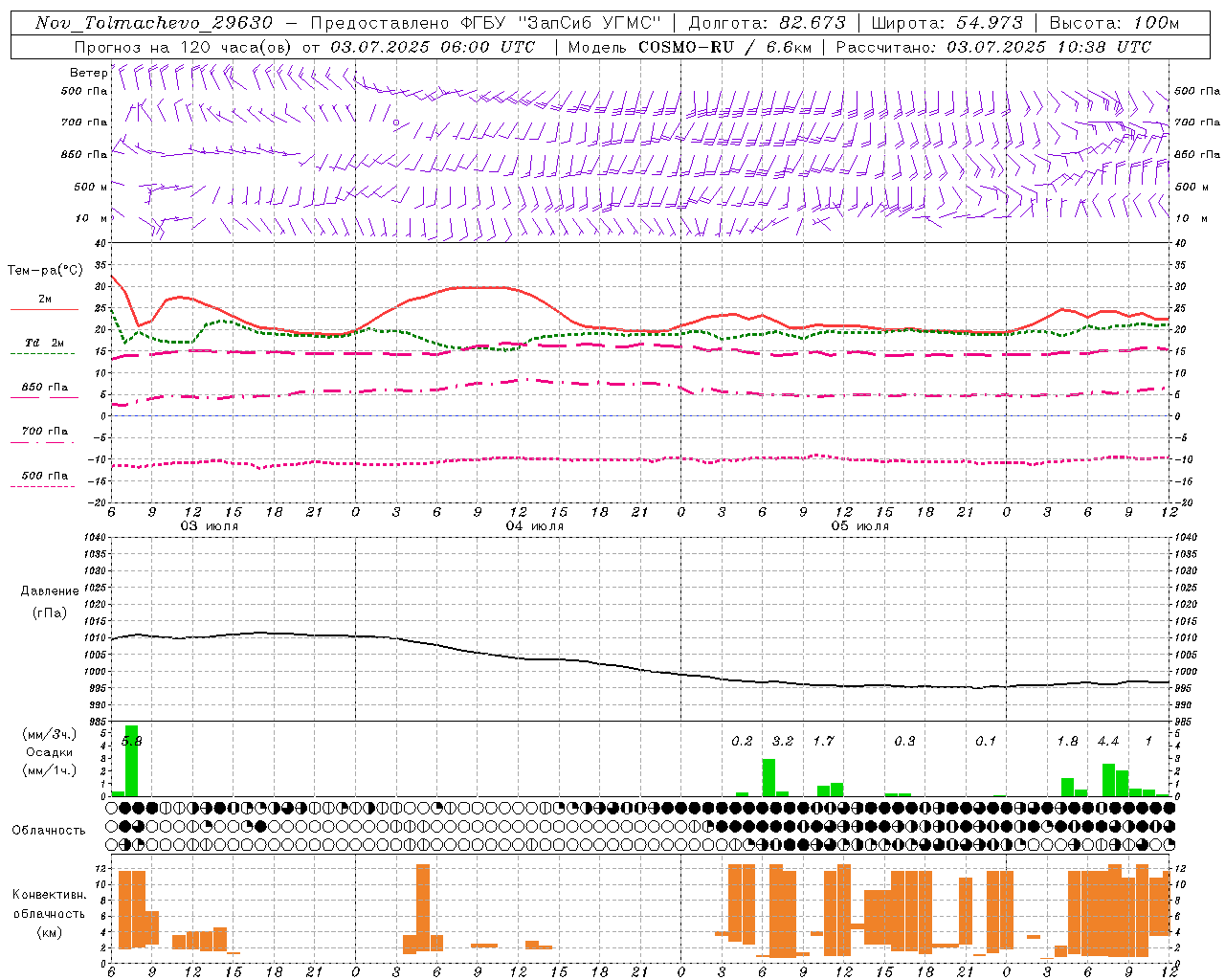Image resolution: width=1225 pixels, height=980 pixels.
Task: Click the "850 гПа" temperature legend entry
Action: [x=45, y=387]
